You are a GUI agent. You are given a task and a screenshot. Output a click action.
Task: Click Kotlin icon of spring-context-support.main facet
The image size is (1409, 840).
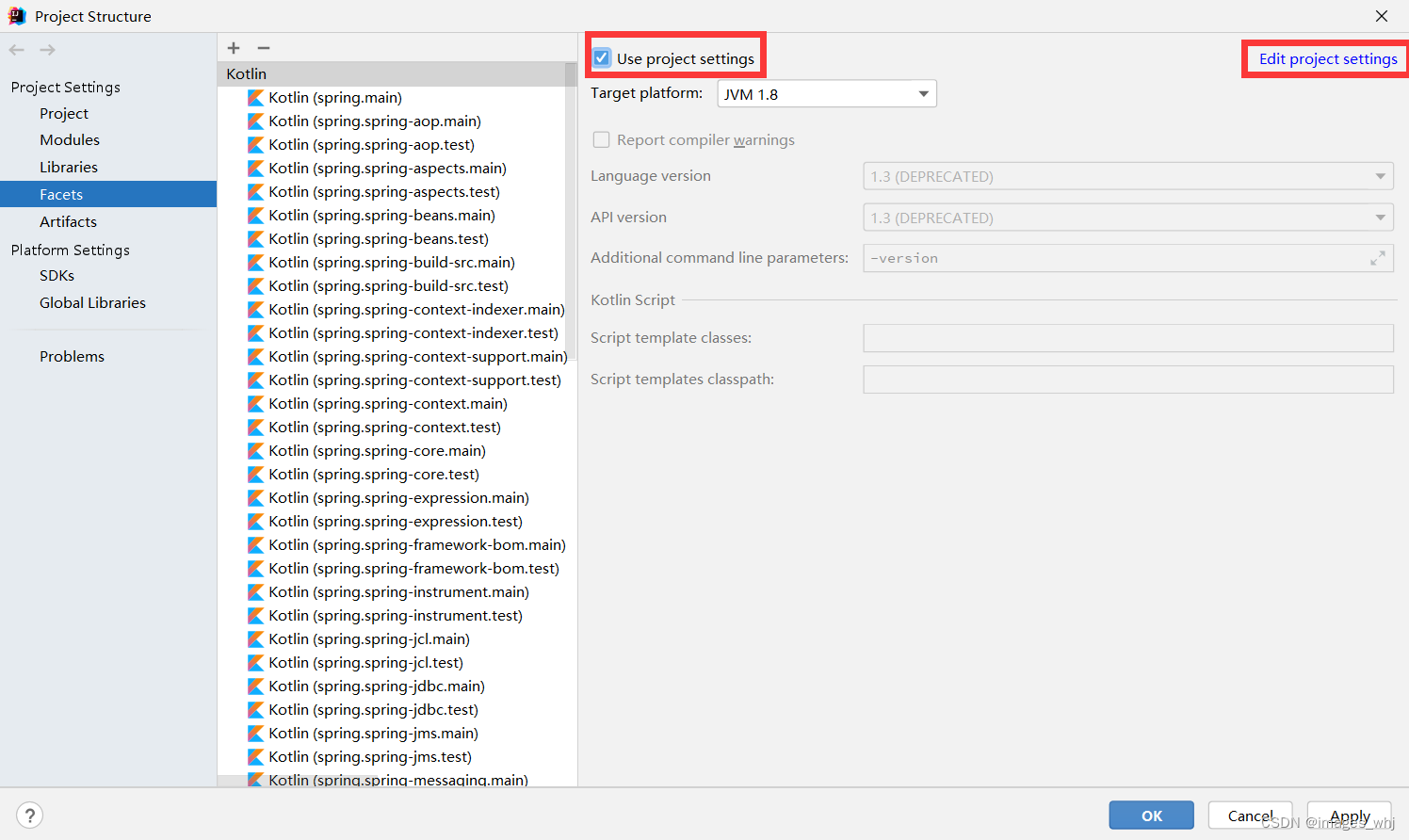[x=255, y=357]
